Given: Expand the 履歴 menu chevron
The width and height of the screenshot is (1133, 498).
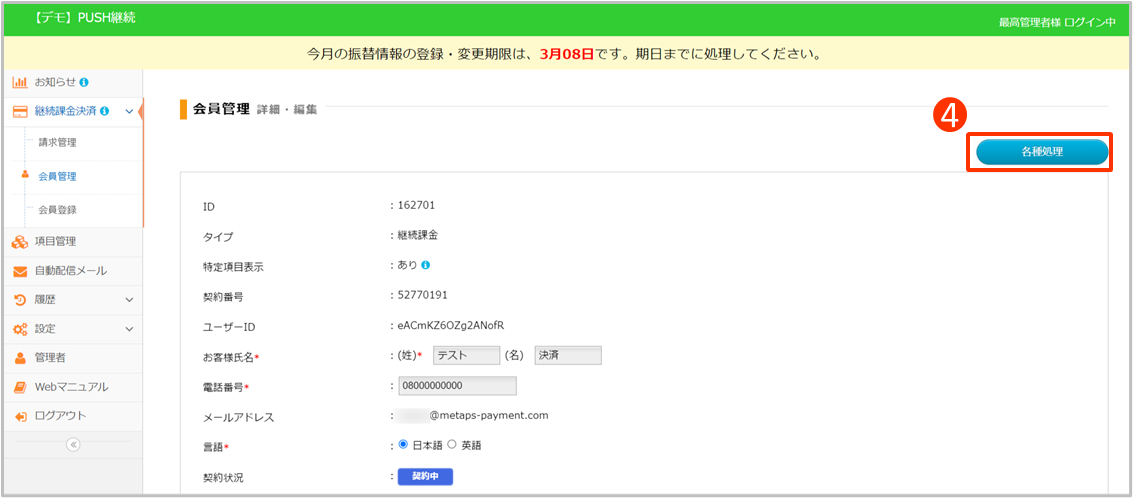Looking at the screenshot, I should (x=129, y=300).
